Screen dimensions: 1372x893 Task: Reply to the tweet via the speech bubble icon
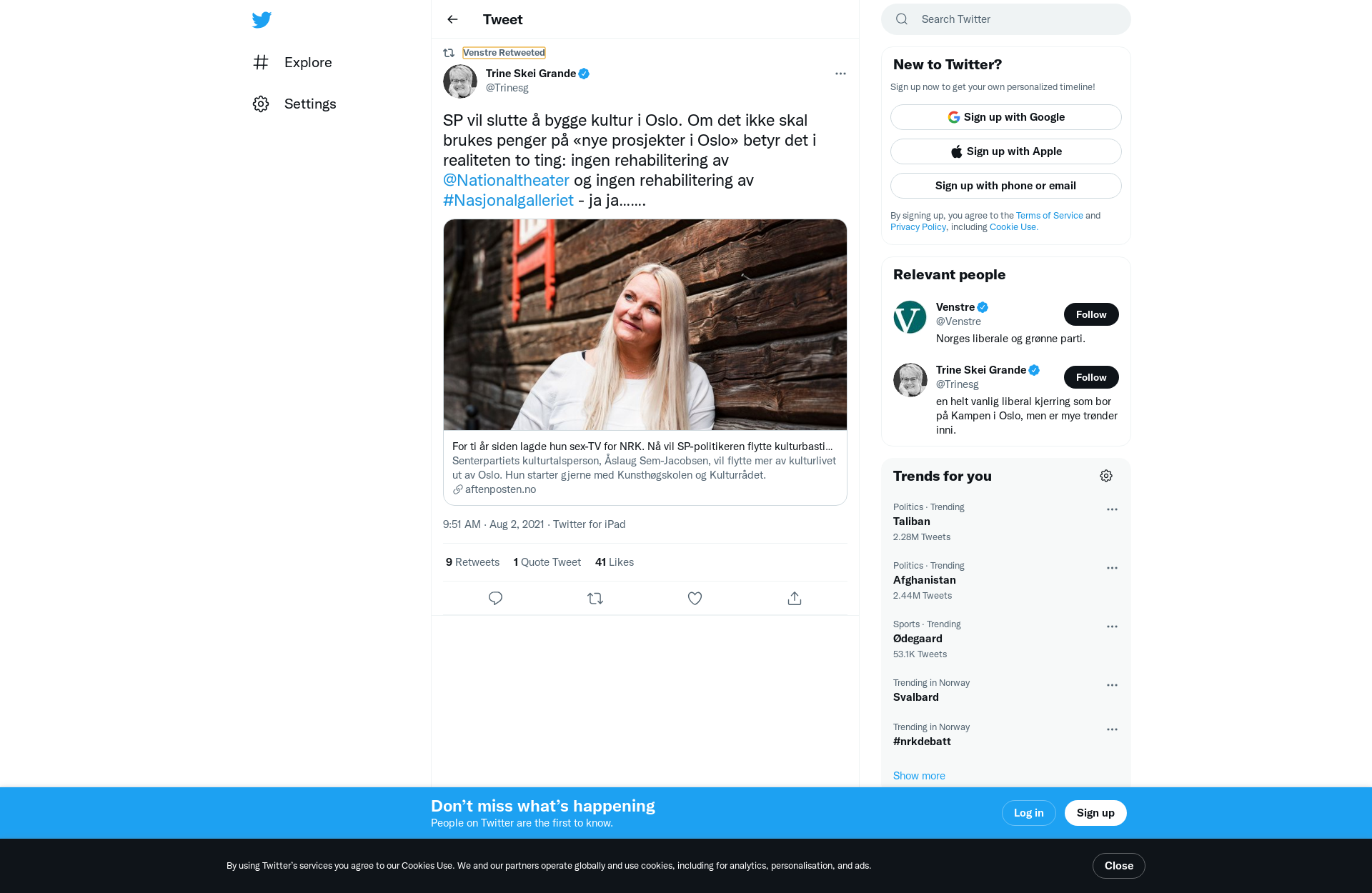click(495, 598)
